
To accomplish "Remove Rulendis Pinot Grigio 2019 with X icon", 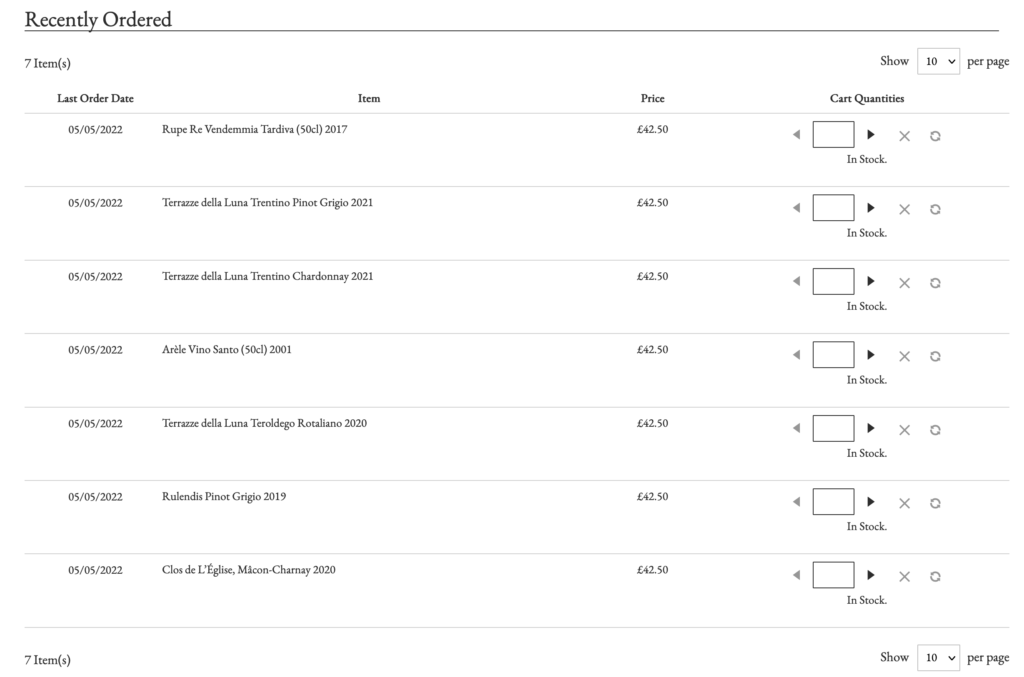I will pos(904,503).
